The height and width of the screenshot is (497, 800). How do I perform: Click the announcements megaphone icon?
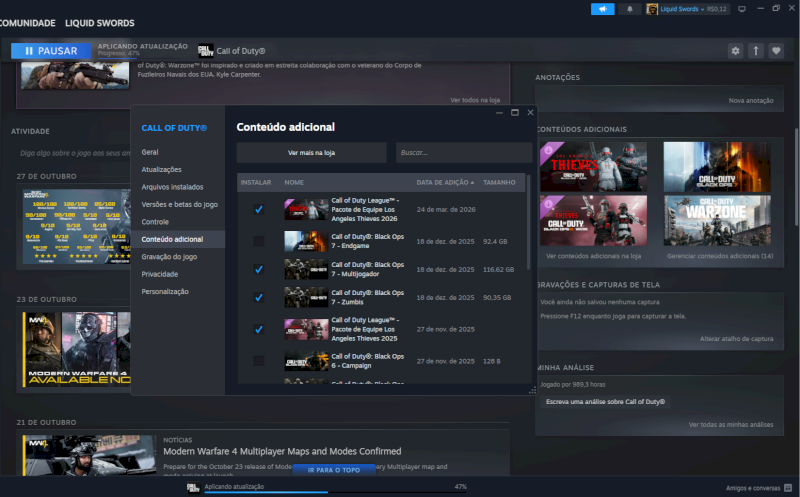pos(603,9)
